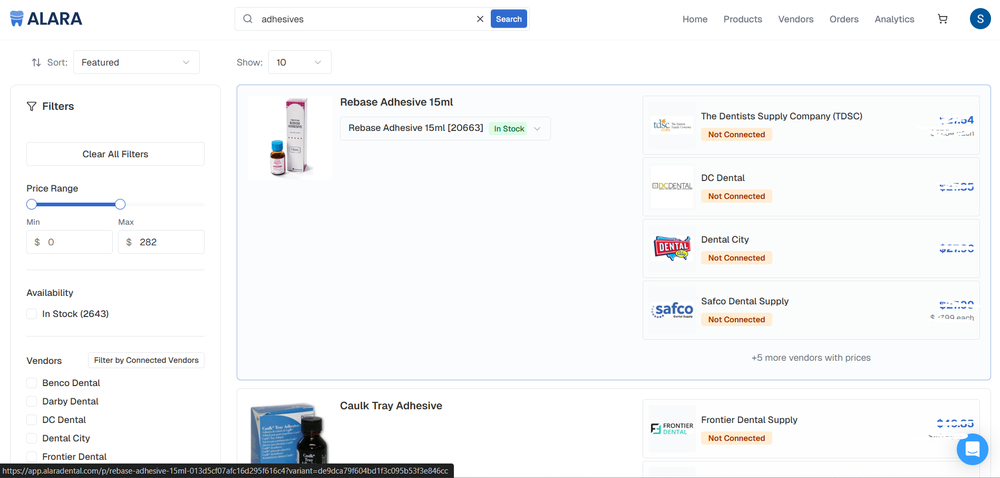Open Analytics in navigation

coord(894,19)
